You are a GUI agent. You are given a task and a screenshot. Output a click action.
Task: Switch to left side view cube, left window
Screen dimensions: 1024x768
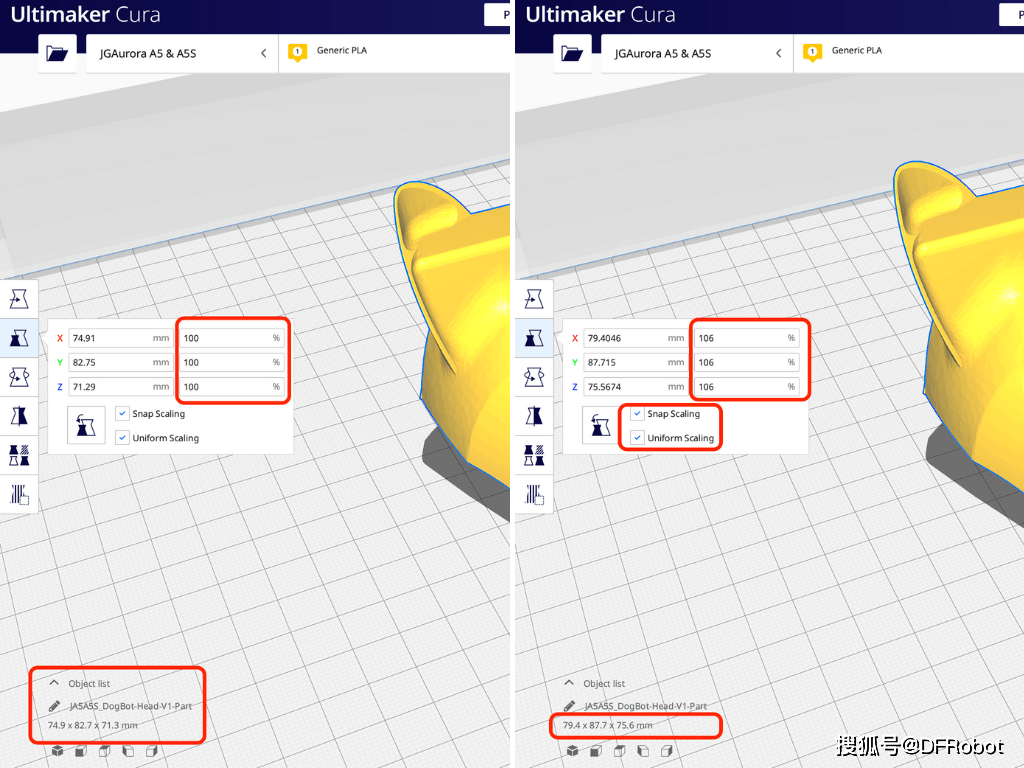point(128,751)
